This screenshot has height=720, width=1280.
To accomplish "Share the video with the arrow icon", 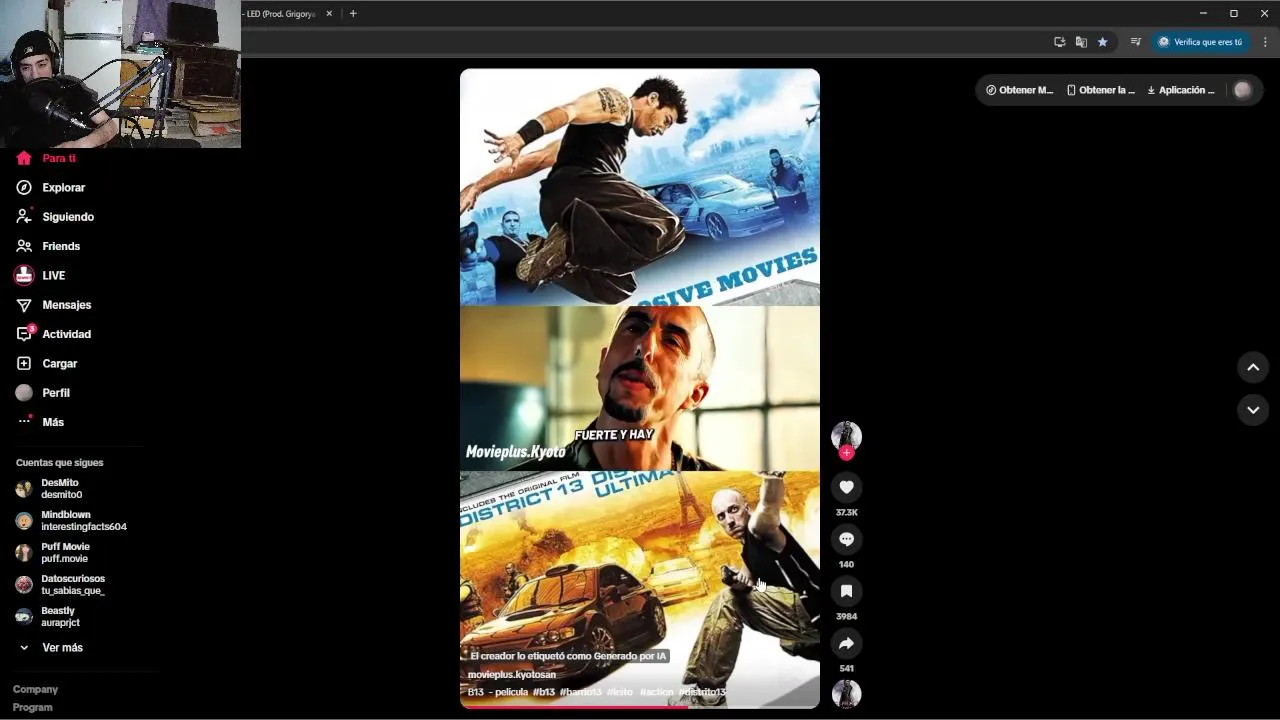I will click(x=846, y=643).
